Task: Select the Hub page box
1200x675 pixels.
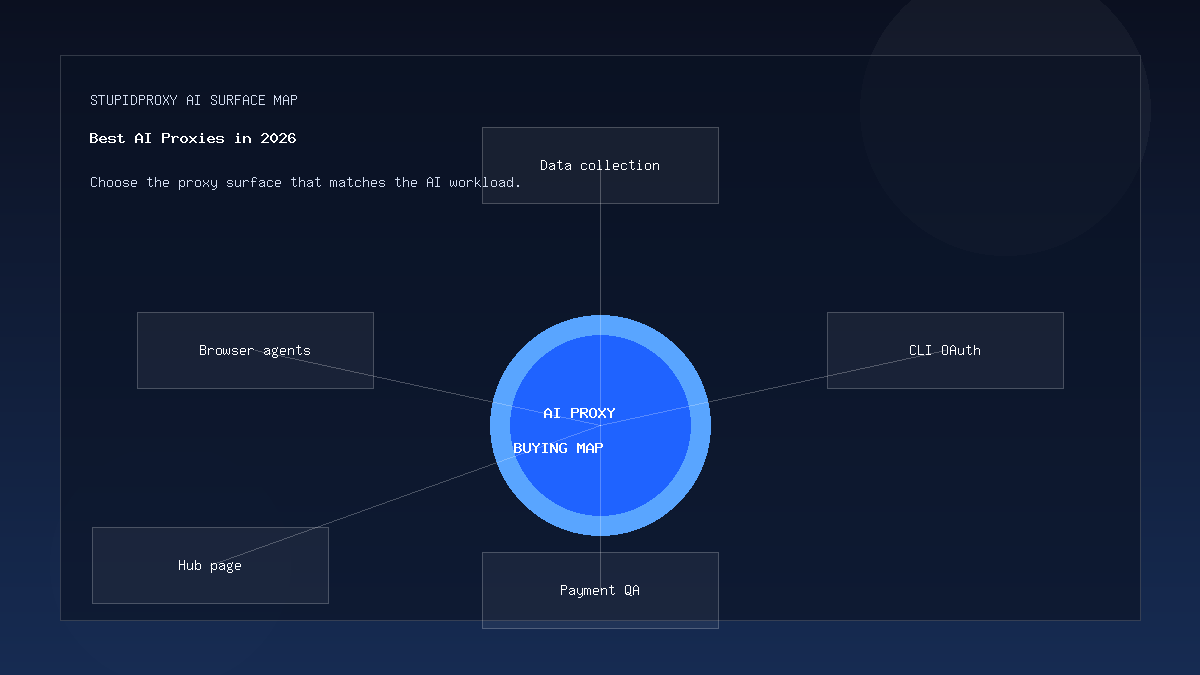Action: click(210, 565)
